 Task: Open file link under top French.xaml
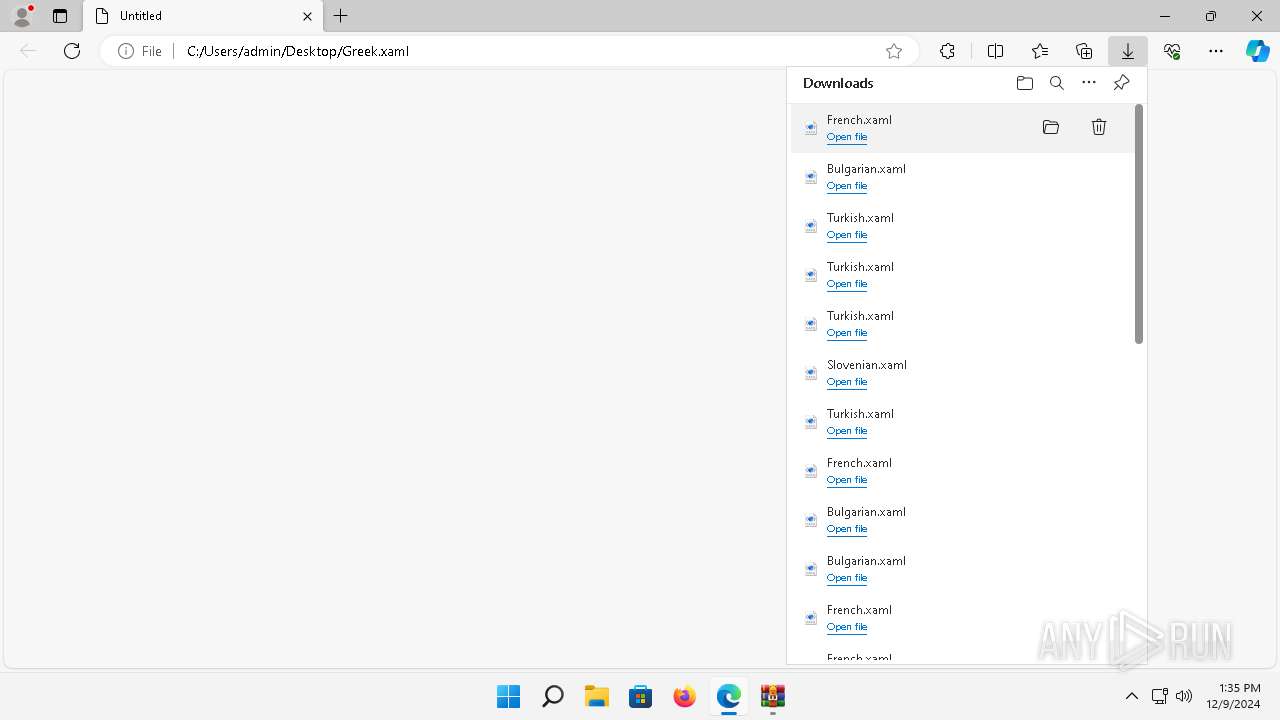coord(847,137)
